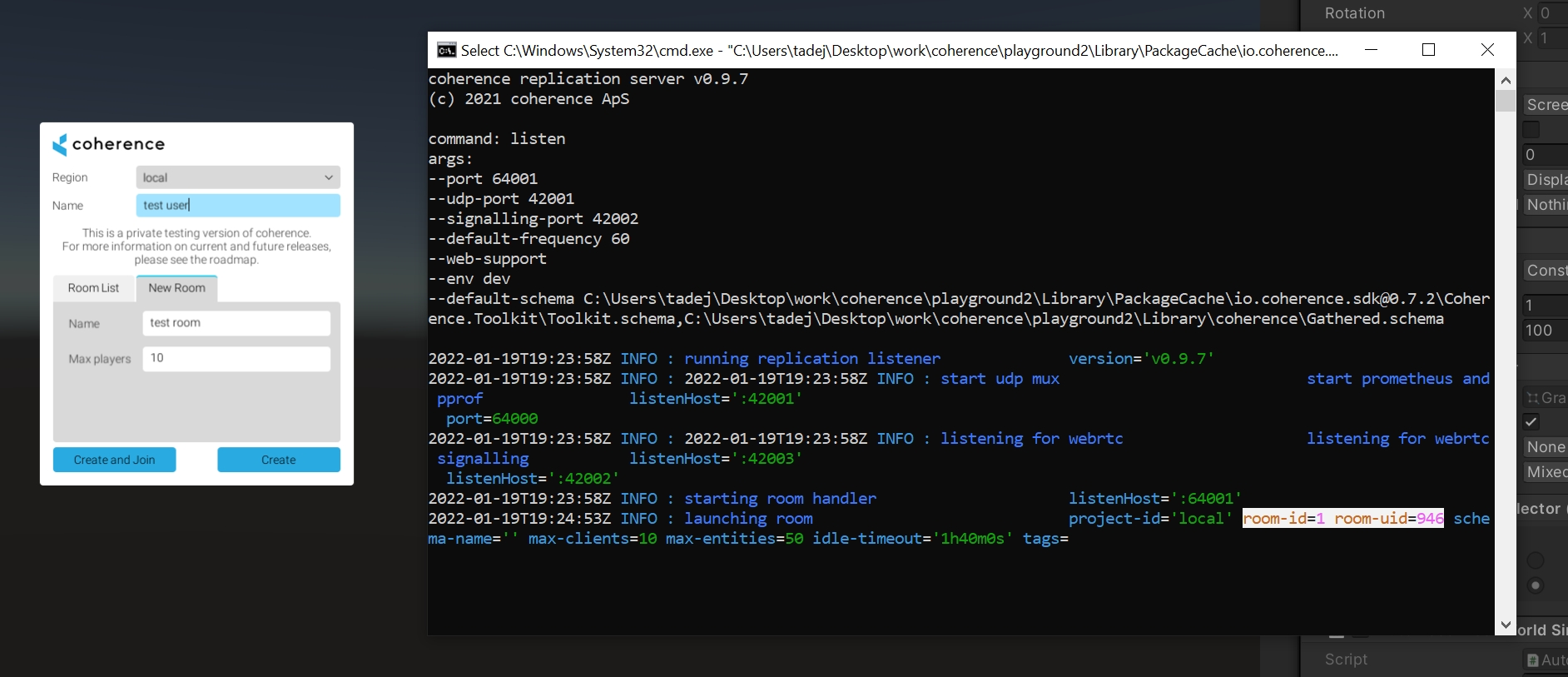
Task: Click the console scrollbar down arrow
Action: [x=1506, y=625]
